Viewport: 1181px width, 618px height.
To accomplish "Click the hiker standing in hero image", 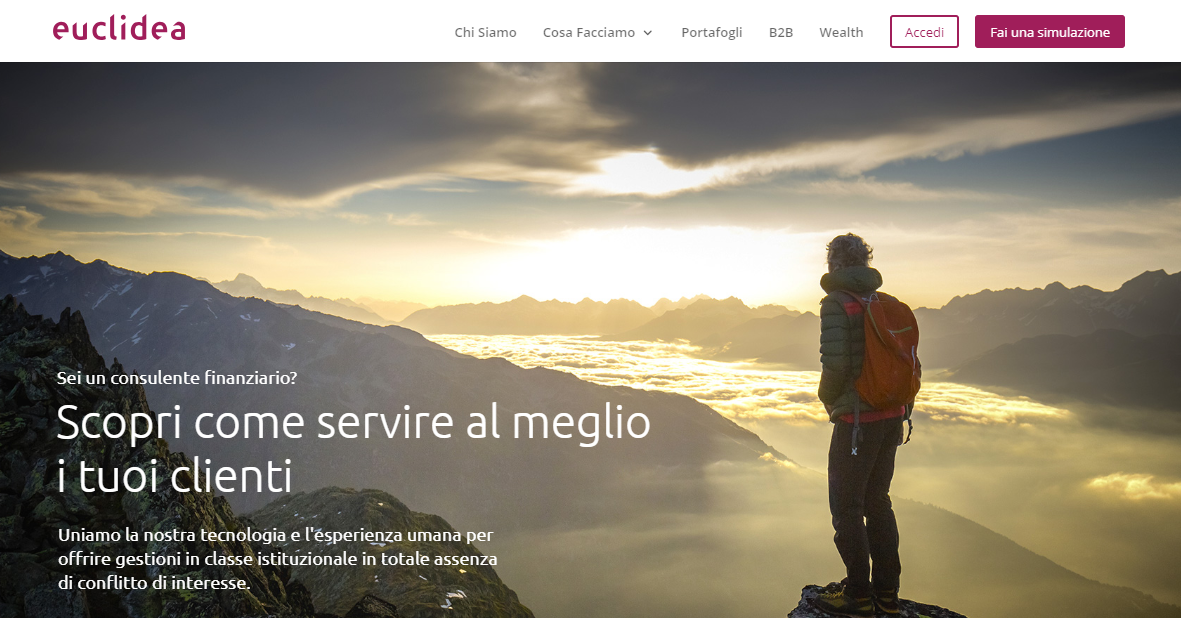I will click(x=866, y=422).
